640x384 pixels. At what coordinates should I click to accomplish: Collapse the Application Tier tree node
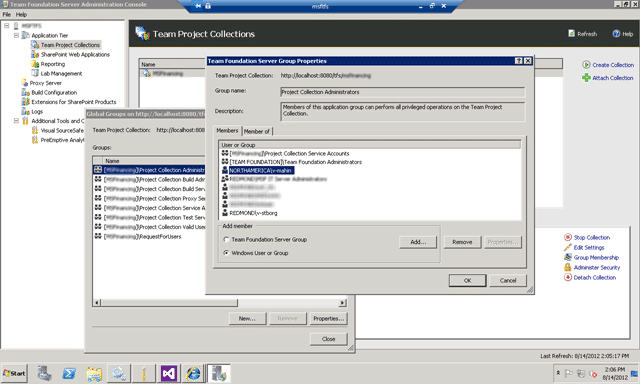point(16,35)
